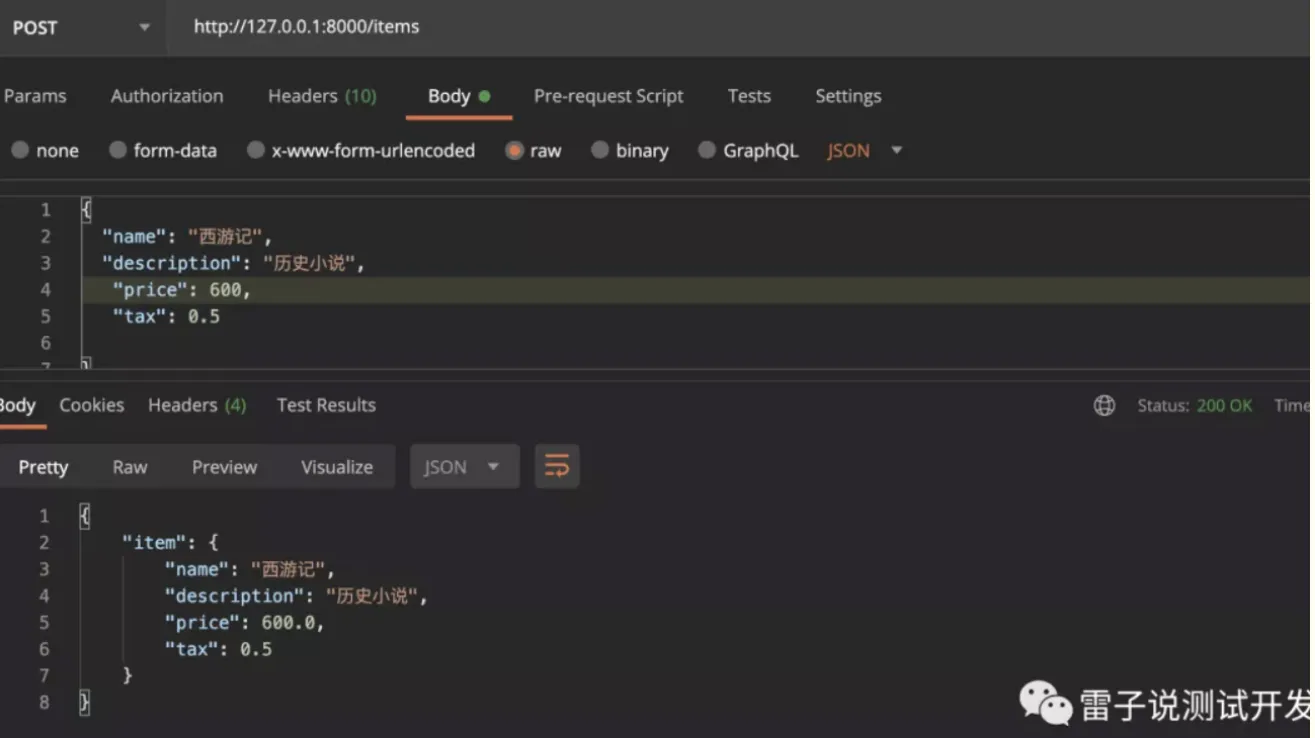Open the request Settings tab
Screen dimensions: 1315x738
pos(848,96)
